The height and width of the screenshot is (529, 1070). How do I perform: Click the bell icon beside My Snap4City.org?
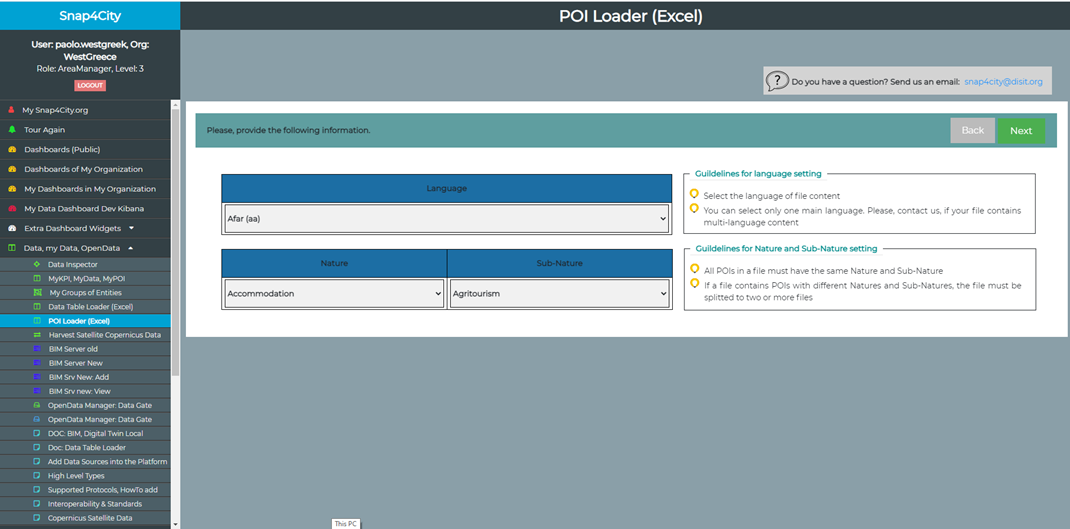[12, 110]
